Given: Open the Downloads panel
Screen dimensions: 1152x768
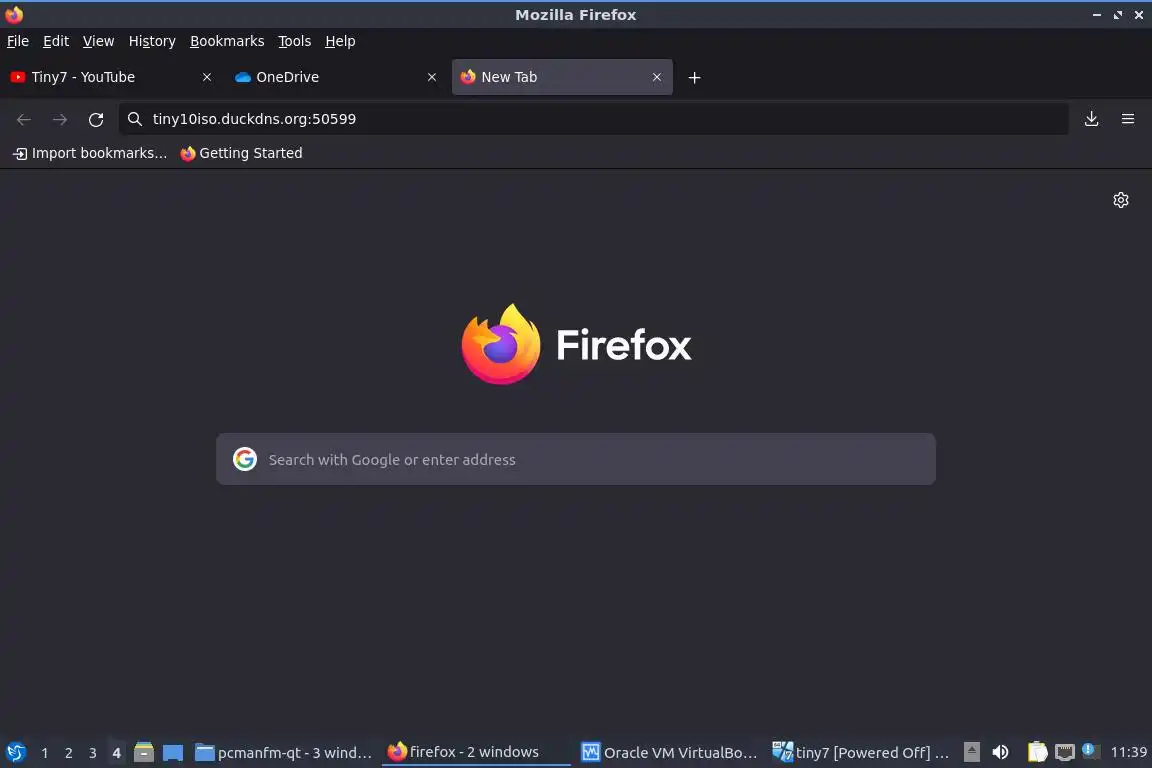Looking at the screenshot, I should coord(1091,119).
